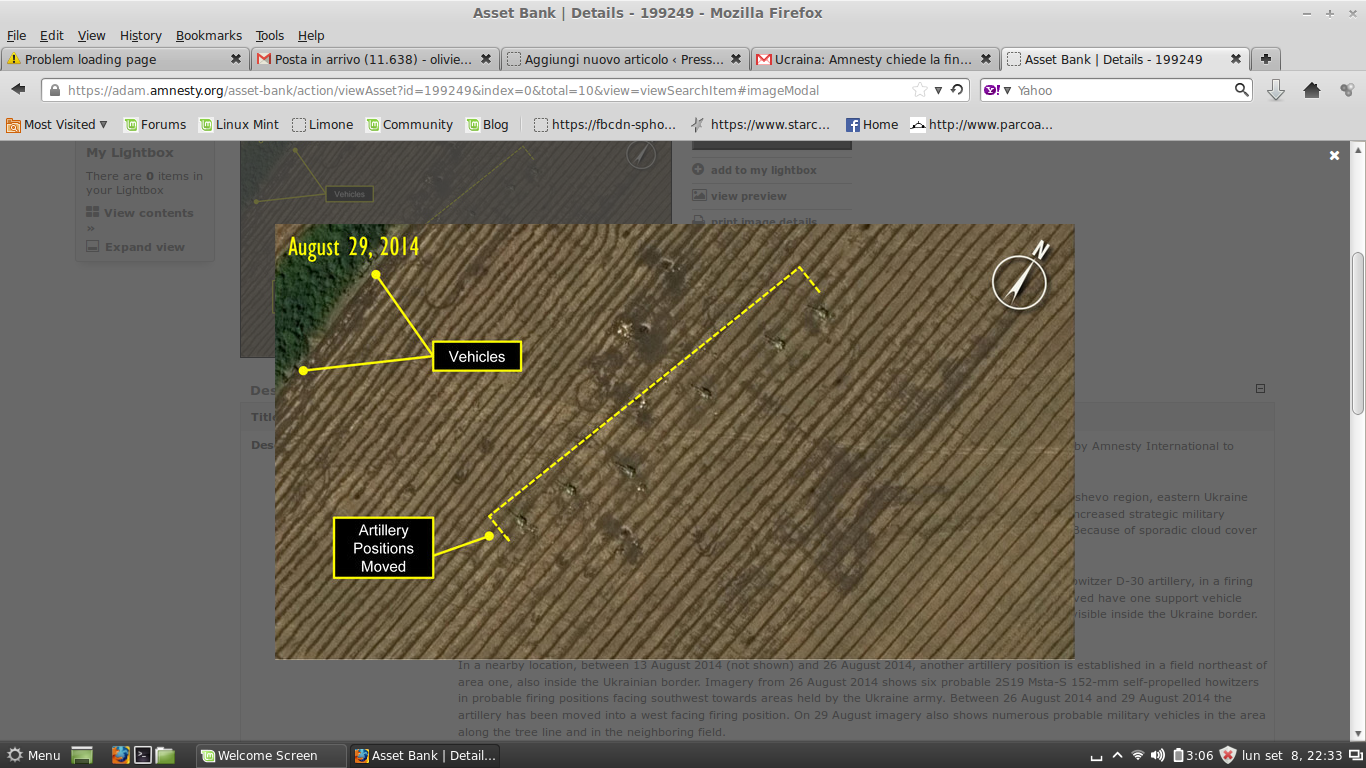Bookmark this page with the star icon
This screenshot has height=768, width=1366.
919,90
